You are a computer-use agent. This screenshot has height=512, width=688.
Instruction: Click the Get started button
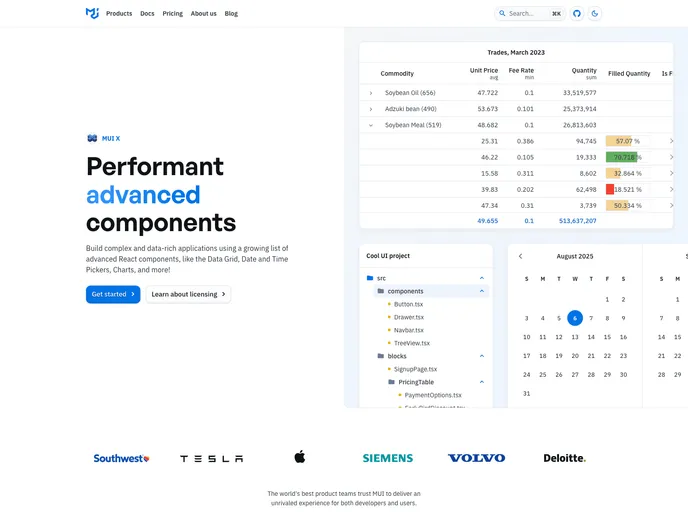click(x=113, y=294)
